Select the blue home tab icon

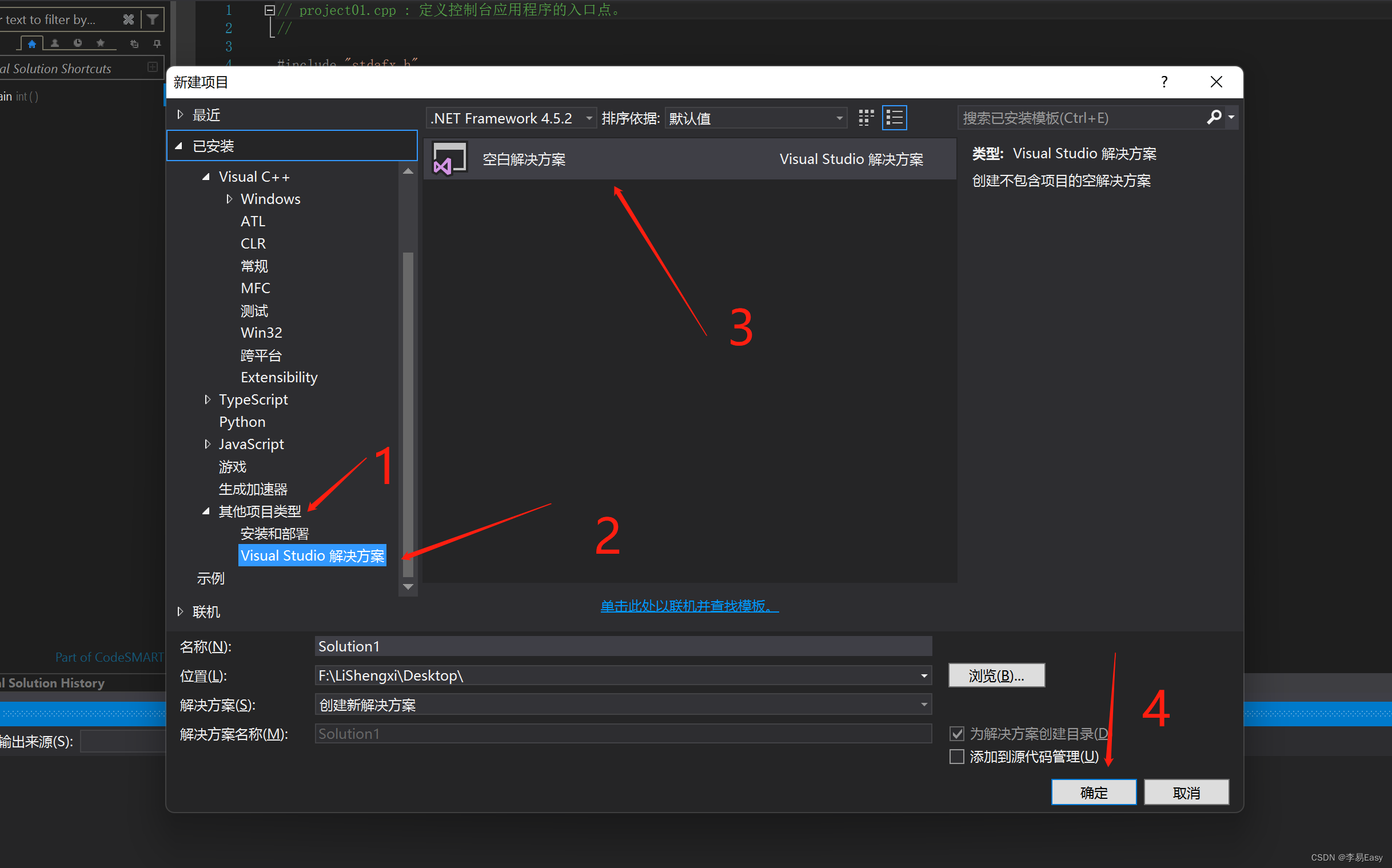tap(32, 43)
